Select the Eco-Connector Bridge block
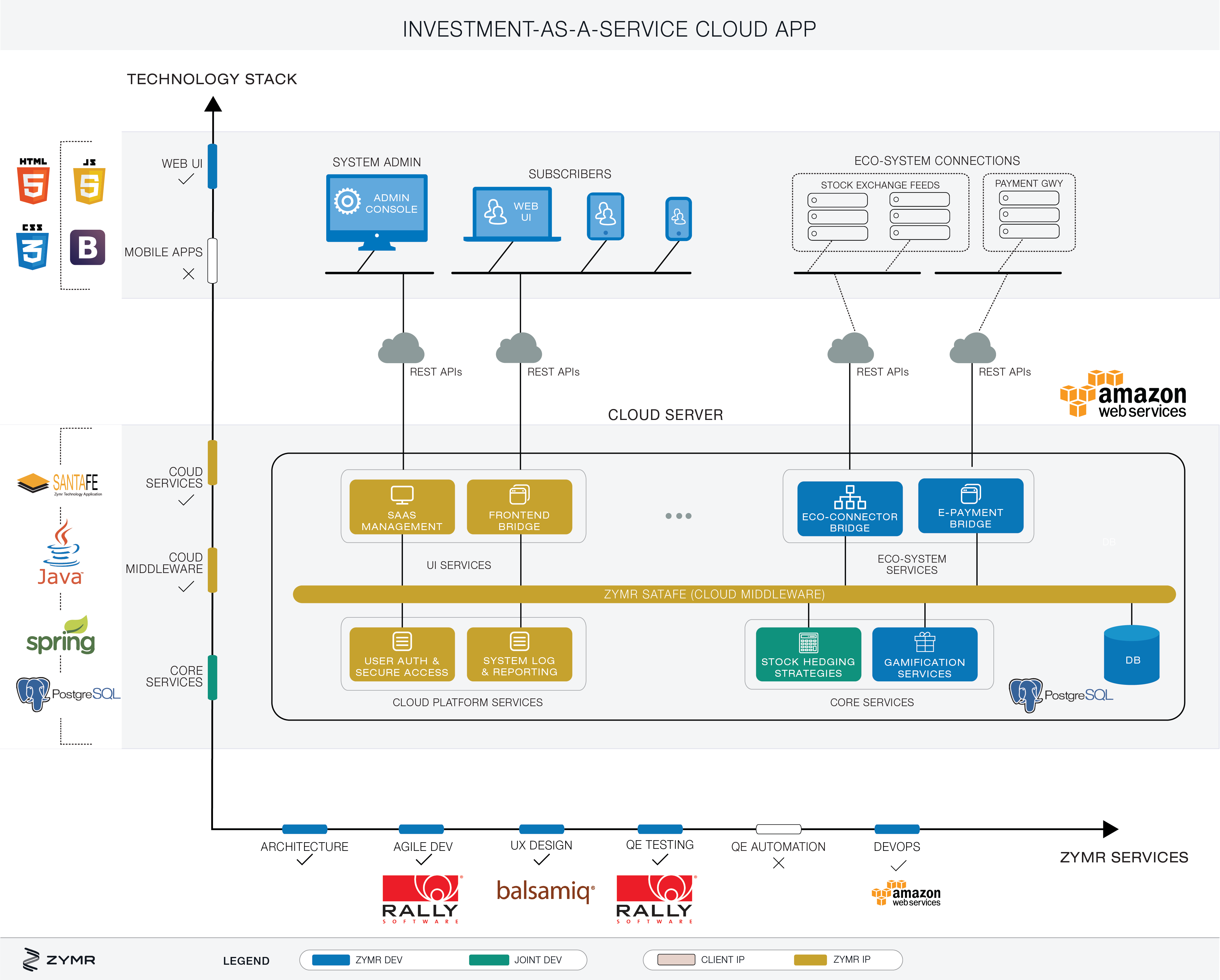 pos(850,509)
